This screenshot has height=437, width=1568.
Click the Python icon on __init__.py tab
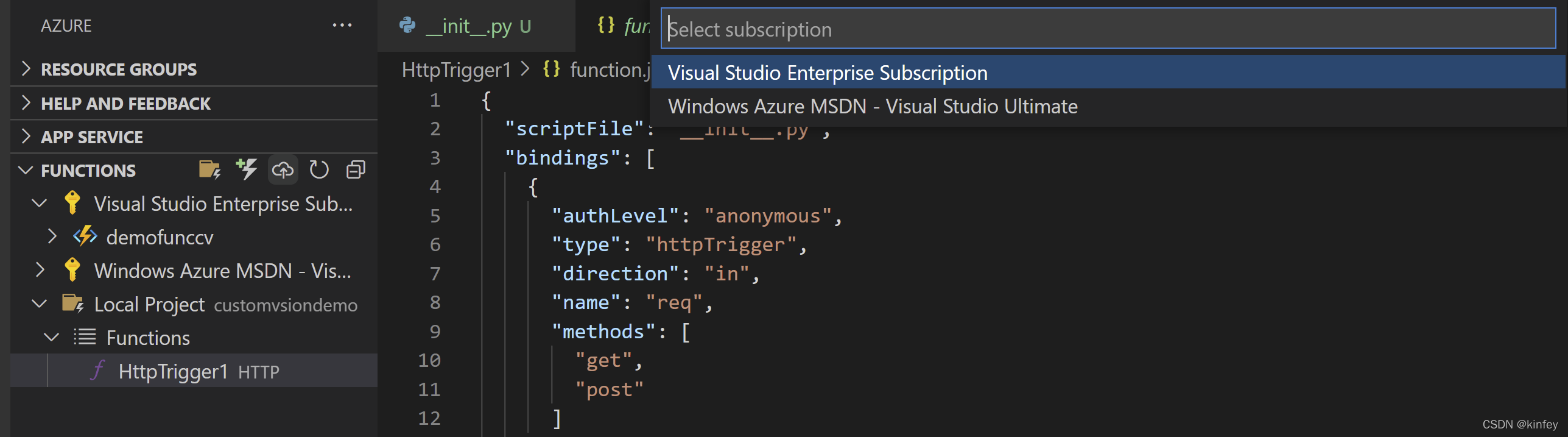click(407, 25)
